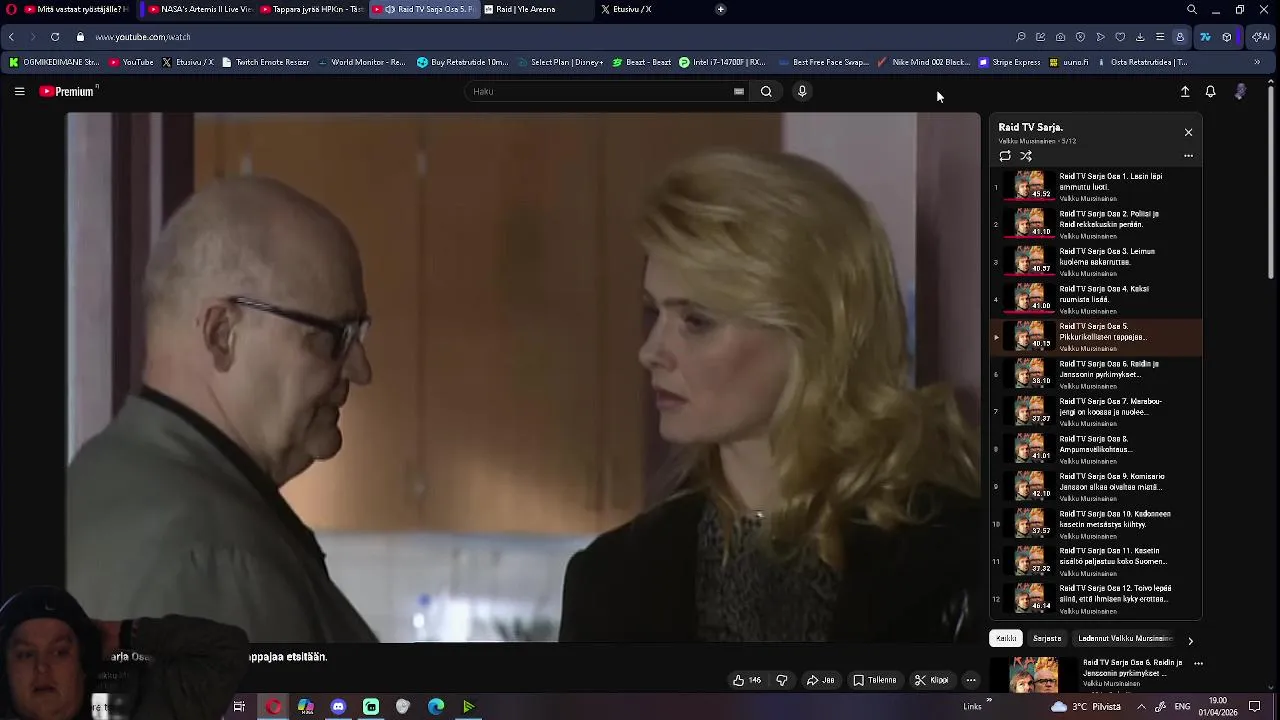Close the Raid TV Sarja playlist panel

(1188, 132)
